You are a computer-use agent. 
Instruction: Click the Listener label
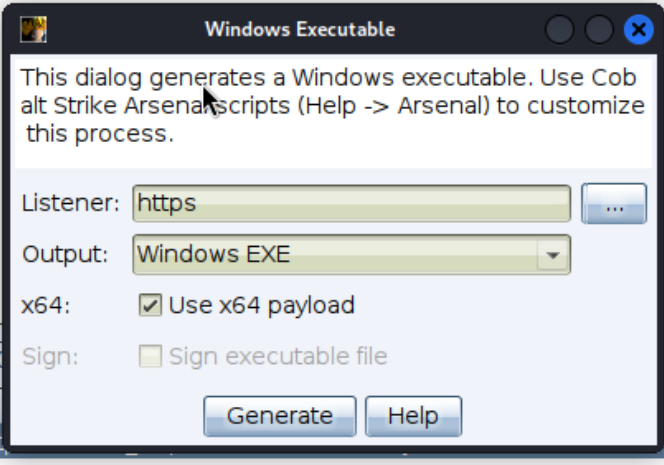click(70, 204)
